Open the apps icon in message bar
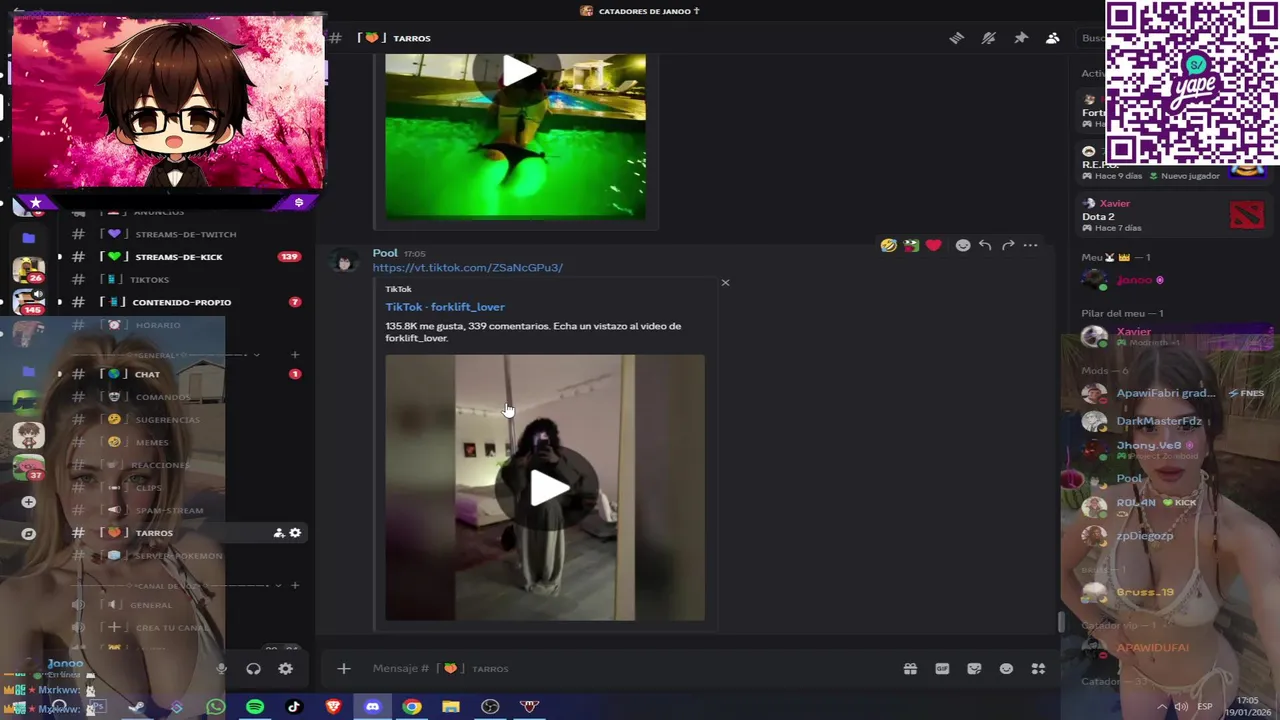The width and height of the screenshot is (1280, 720). [x=1038, y=668]
